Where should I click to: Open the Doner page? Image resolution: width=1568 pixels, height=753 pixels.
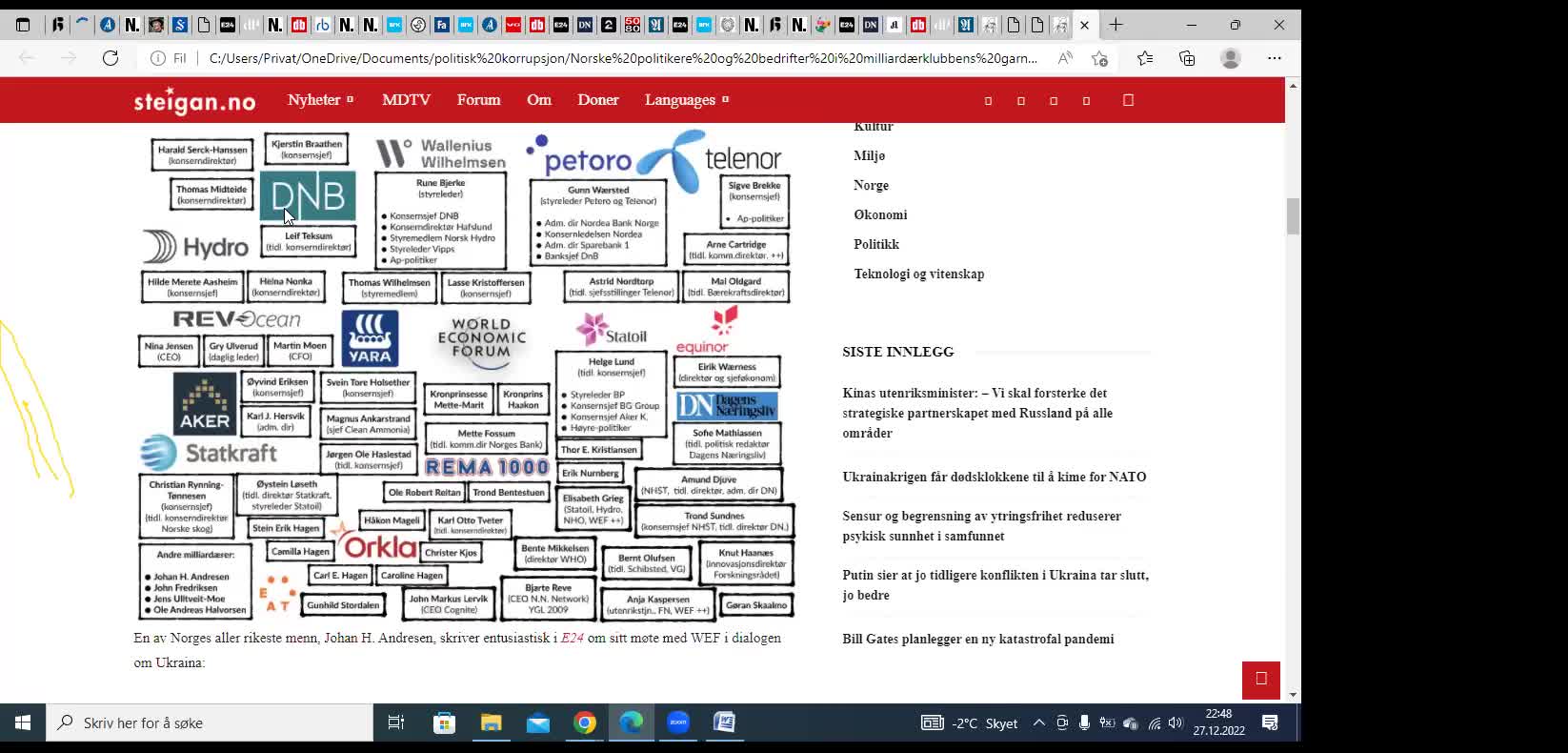(598, 99)
